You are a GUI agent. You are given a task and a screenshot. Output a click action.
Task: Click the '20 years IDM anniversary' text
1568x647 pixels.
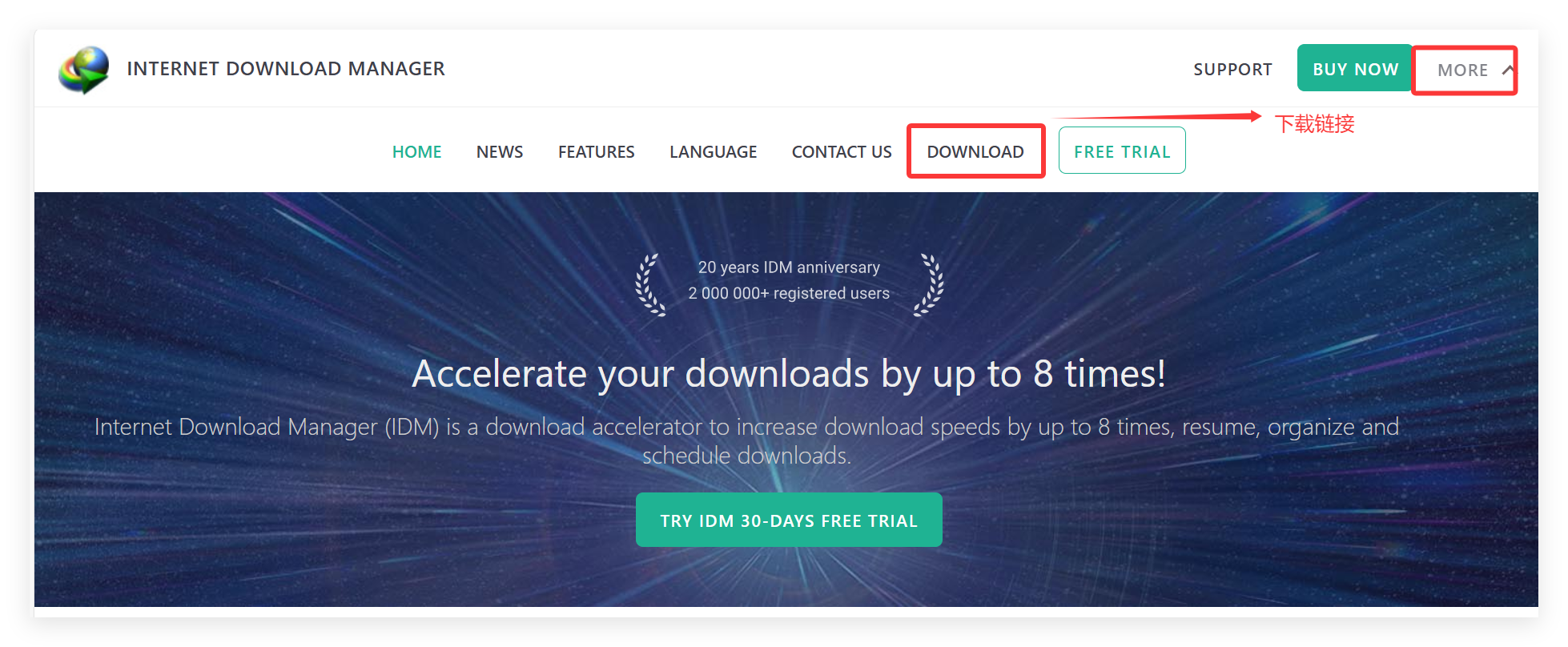point(789,267)
